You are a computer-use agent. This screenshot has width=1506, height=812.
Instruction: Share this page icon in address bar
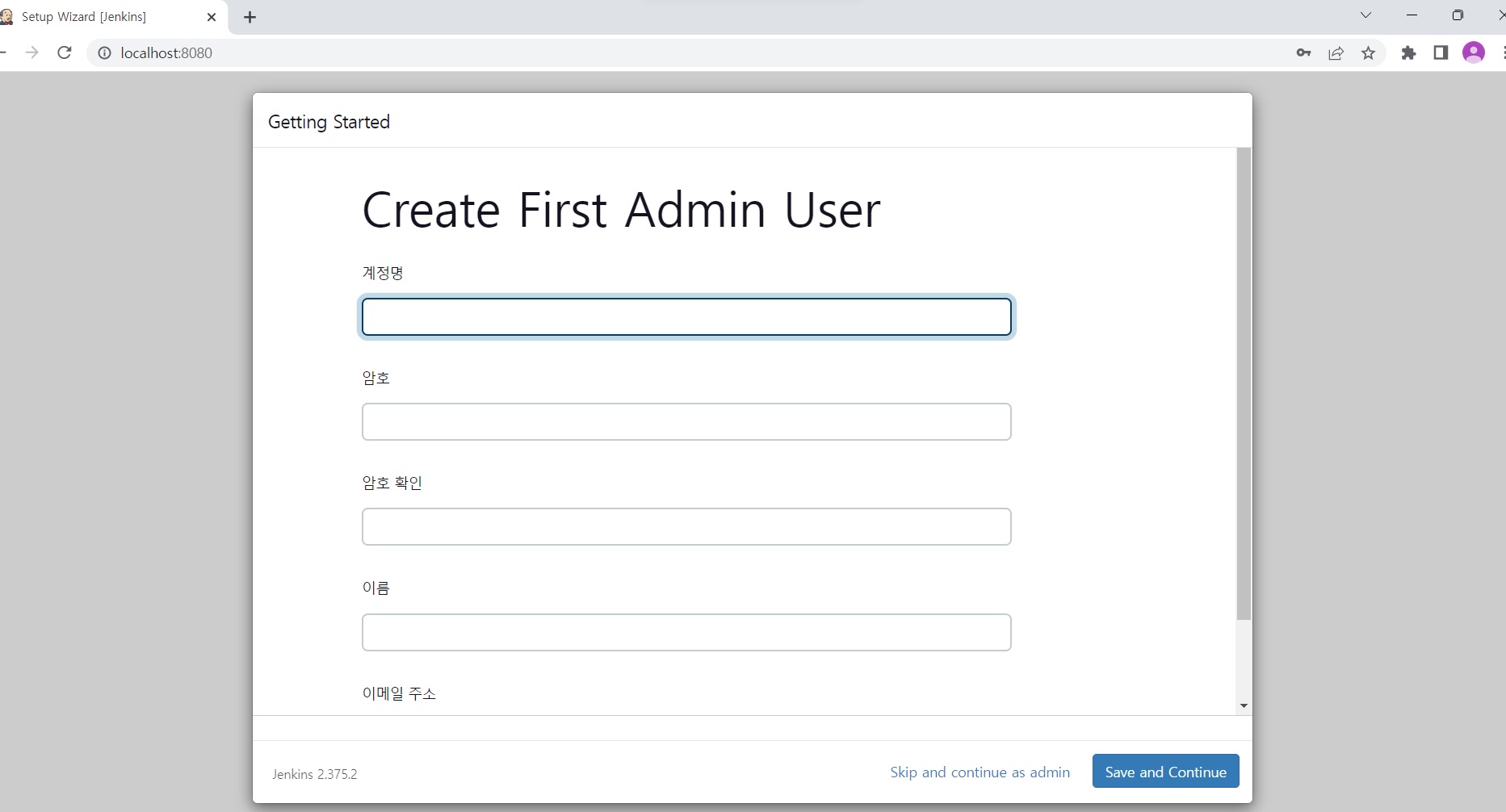(1336, 52)
